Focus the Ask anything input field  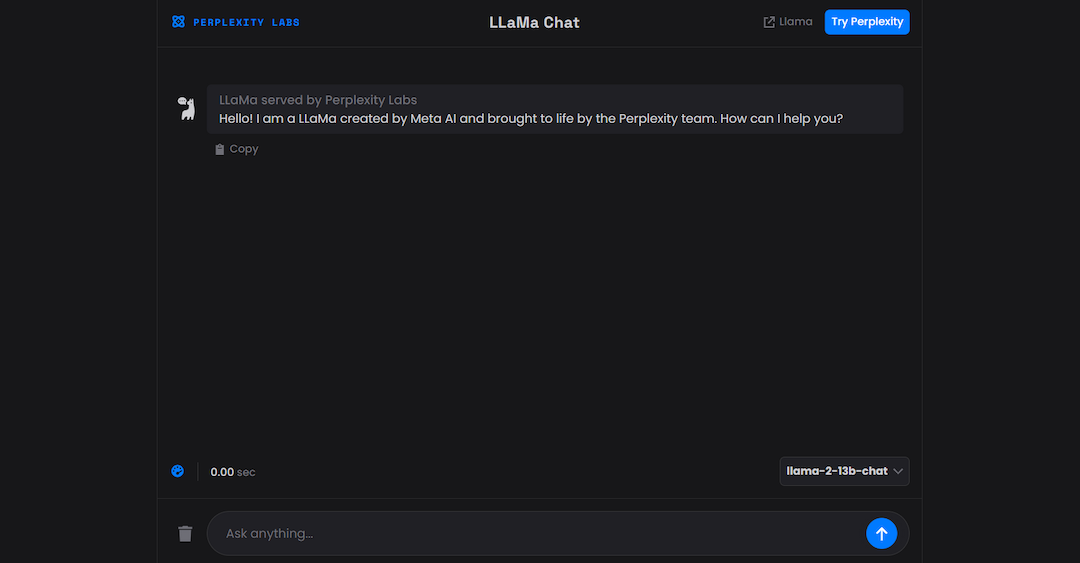click(x=537, y=533)
